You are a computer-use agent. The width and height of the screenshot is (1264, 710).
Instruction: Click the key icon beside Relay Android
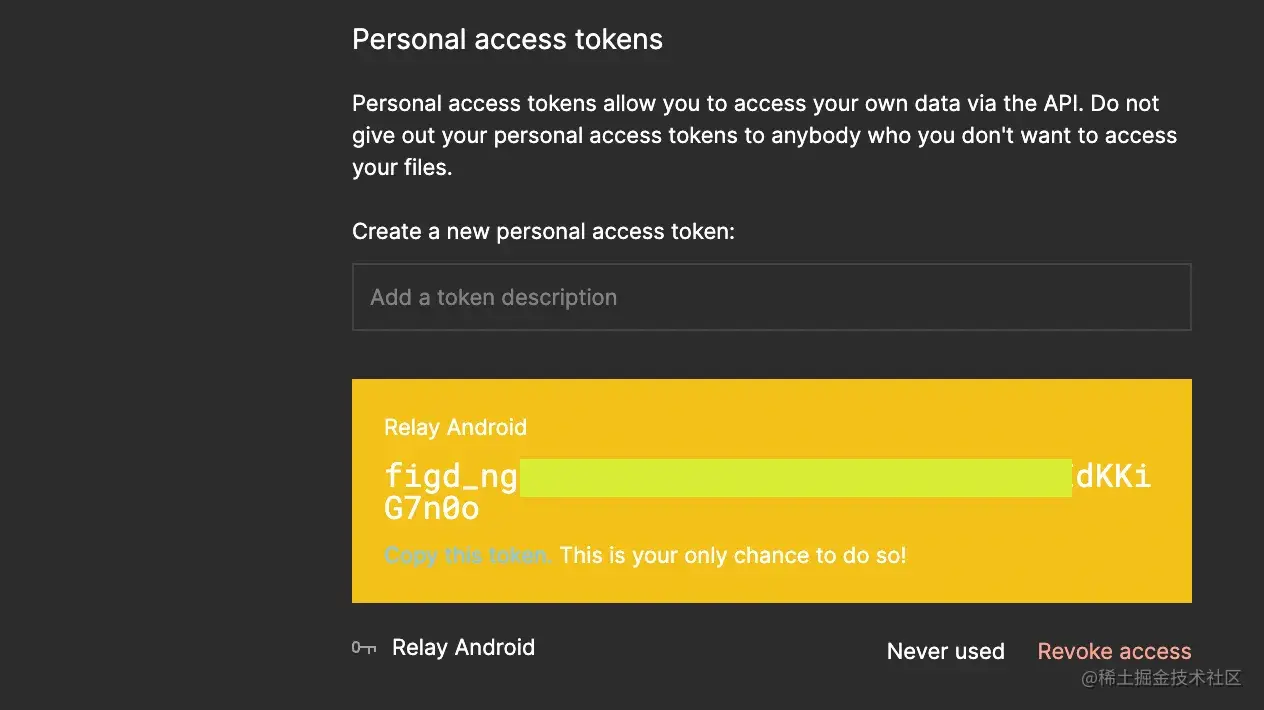[x=364, y=648]
